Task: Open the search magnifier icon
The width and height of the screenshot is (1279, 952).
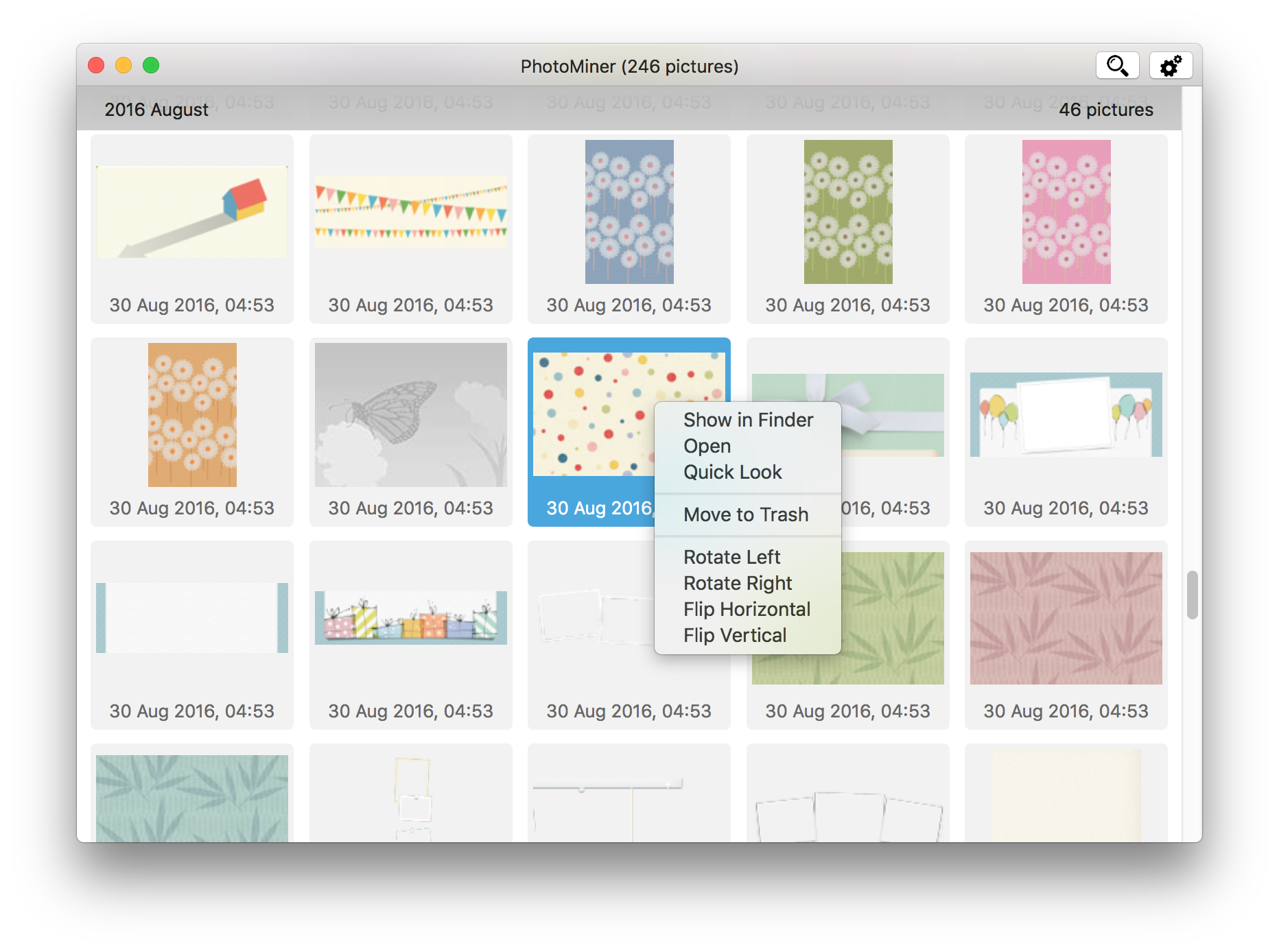Action: coord(1117,65)
